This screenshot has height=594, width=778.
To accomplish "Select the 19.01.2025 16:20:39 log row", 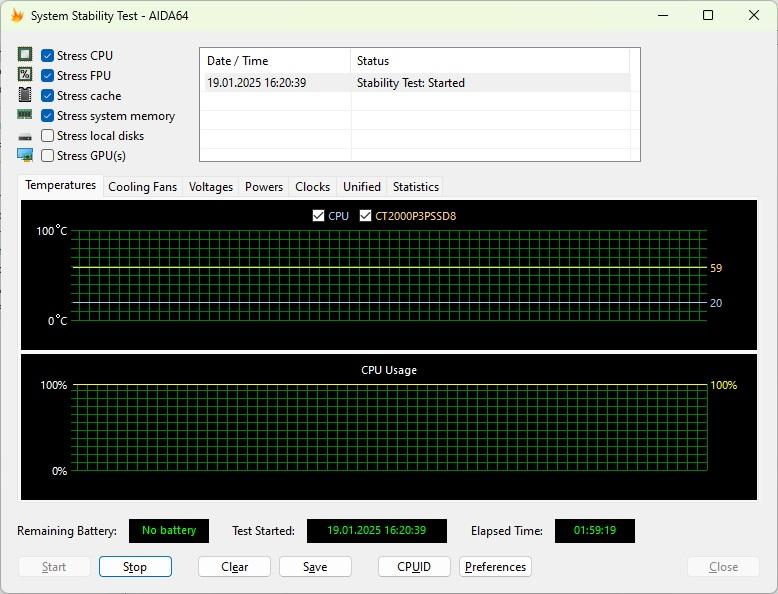I will (x=417, y=82).
